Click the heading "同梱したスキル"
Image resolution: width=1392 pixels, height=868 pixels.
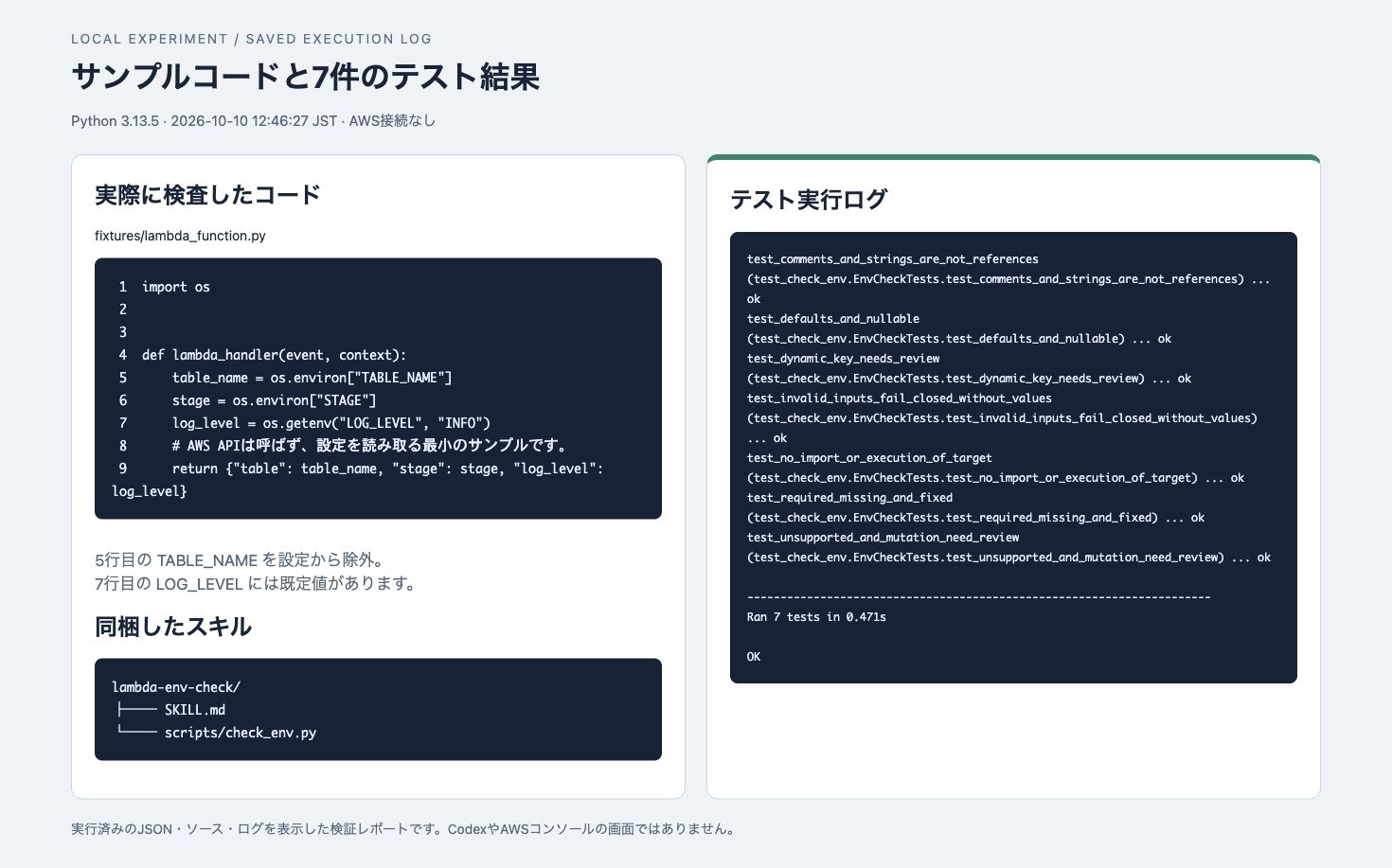click(x=173, y=627)
